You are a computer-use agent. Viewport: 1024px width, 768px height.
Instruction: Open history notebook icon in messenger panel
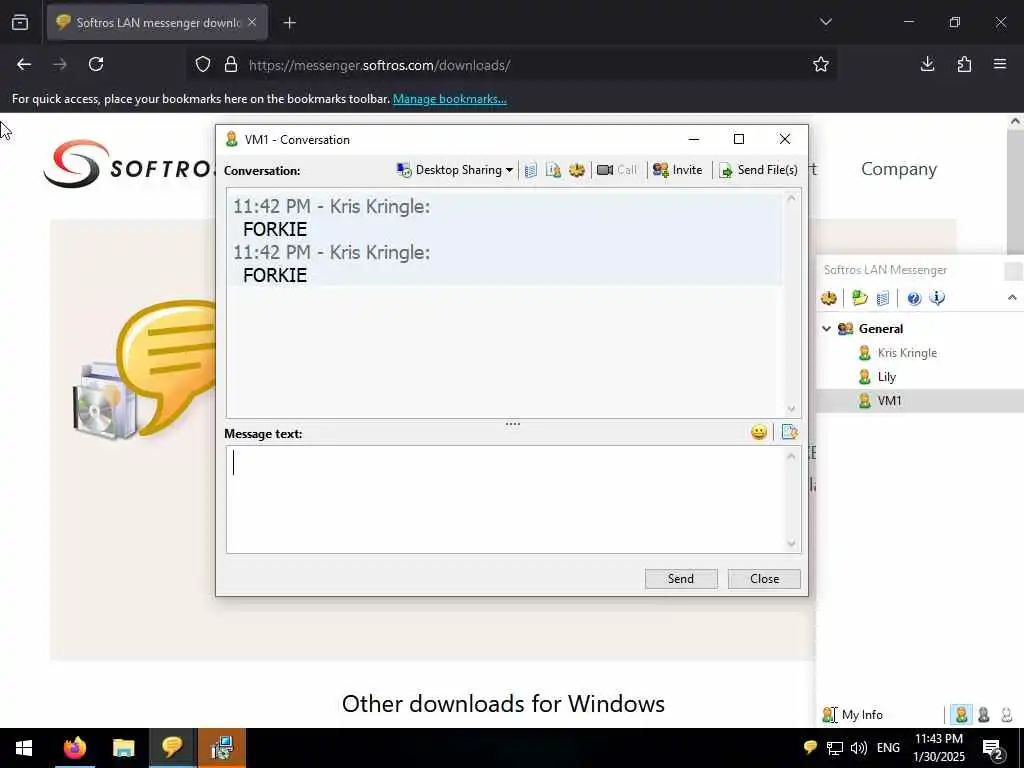coord(882,298)
